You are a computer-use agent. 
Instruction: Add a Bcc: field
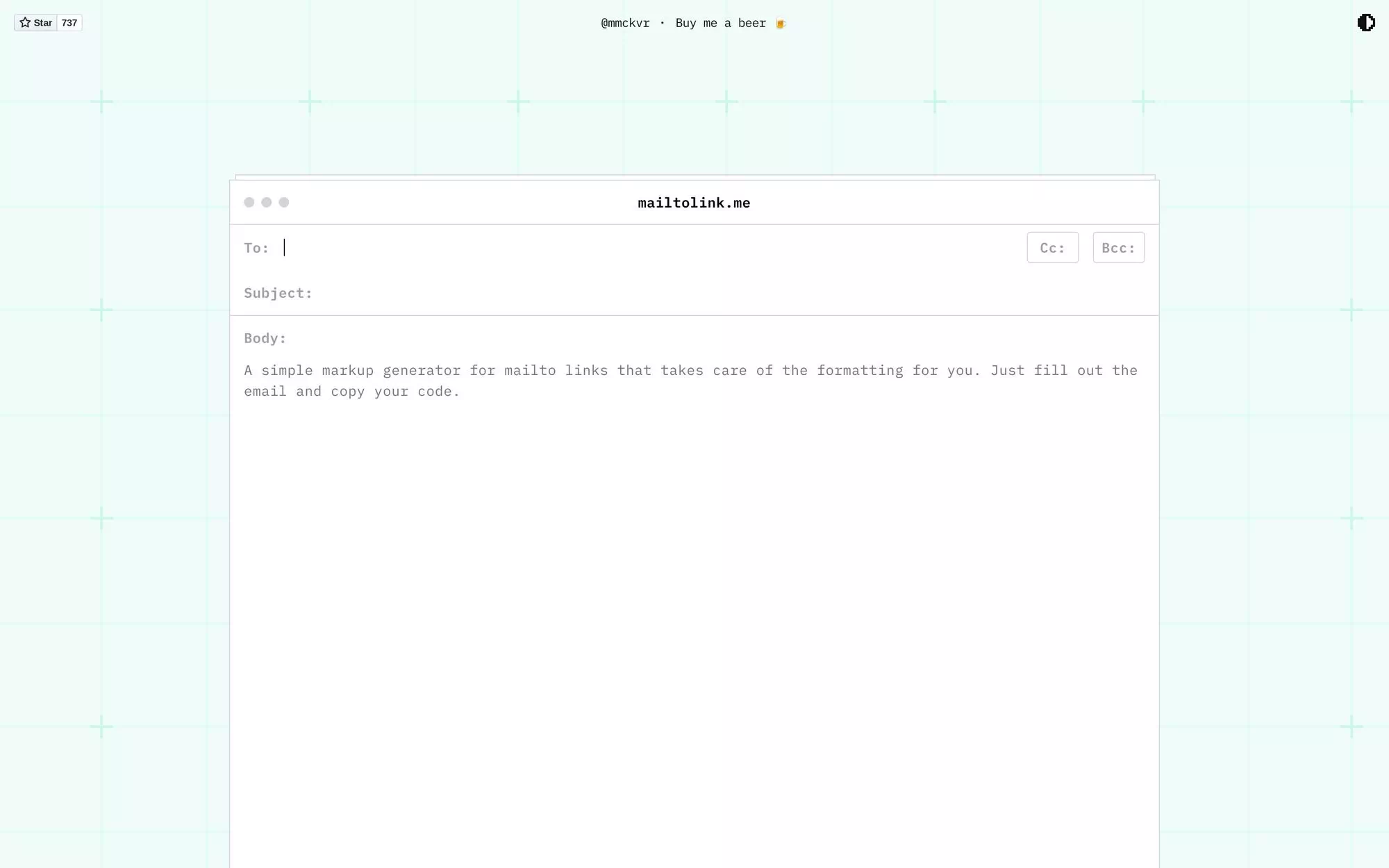[x=1118, y=248]
